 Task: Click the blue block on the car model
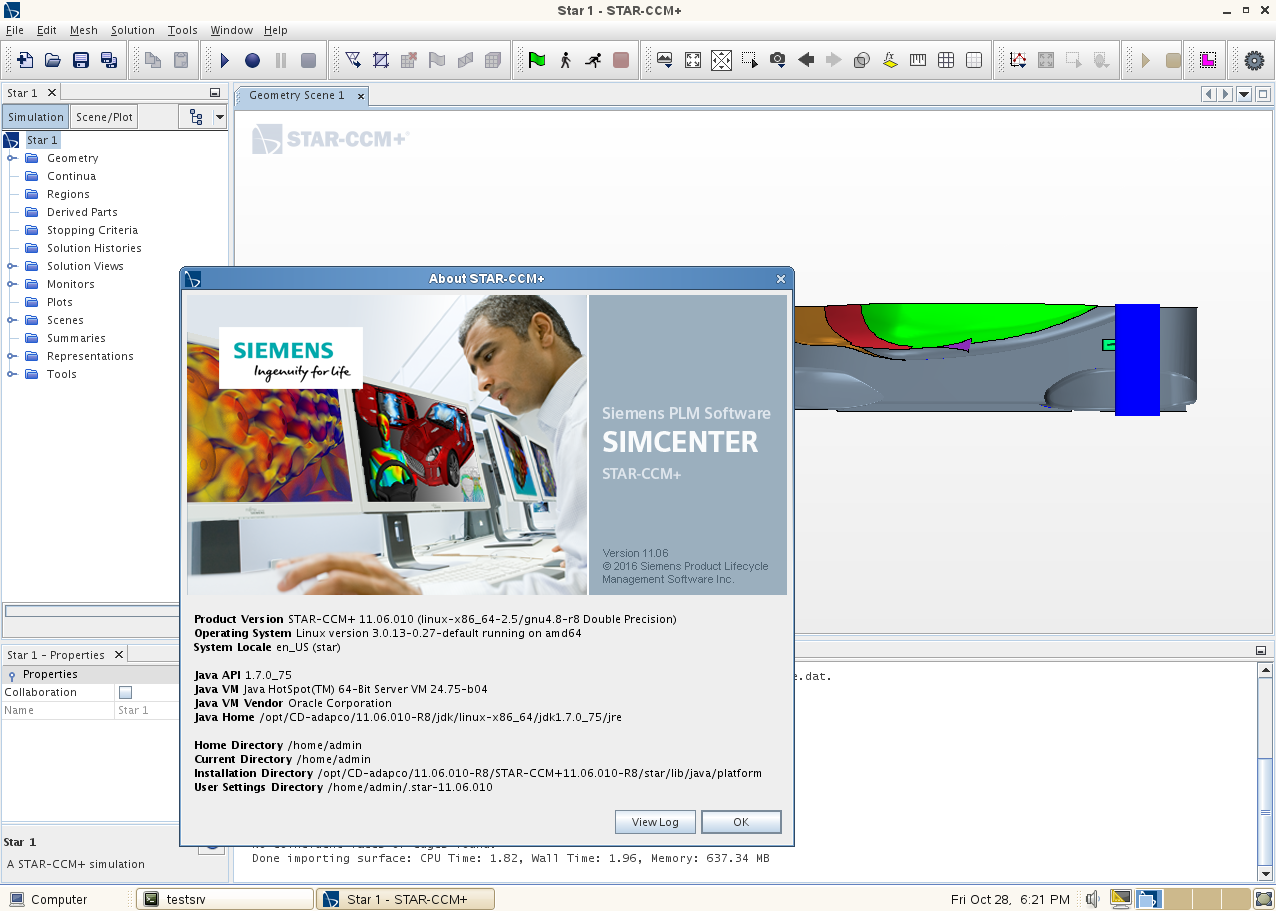pos(1137,360)
